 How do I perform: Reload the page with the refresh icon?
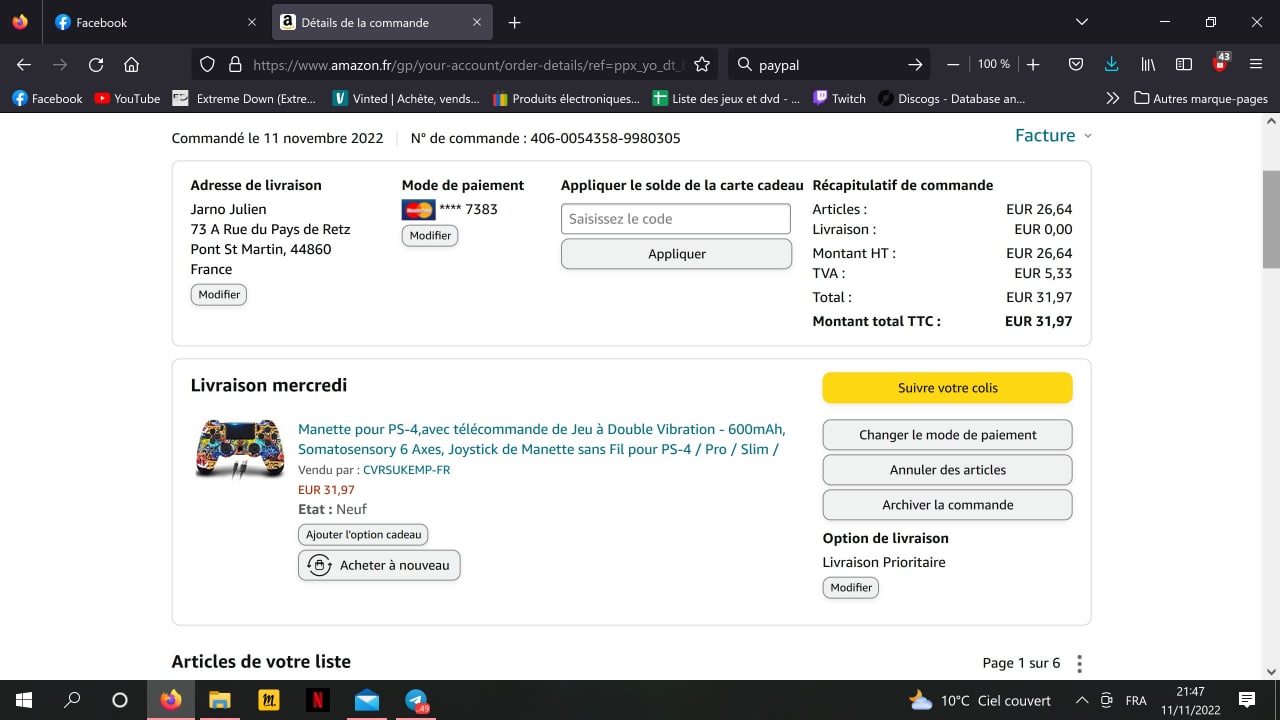tap(96, 64)
